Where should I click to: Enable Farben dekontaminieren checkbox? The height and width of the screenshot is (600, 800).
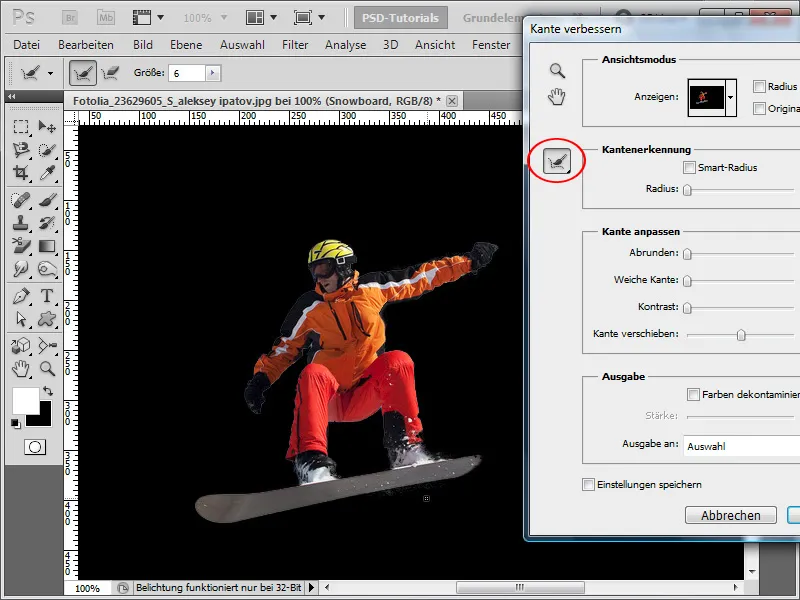point(693,394)
